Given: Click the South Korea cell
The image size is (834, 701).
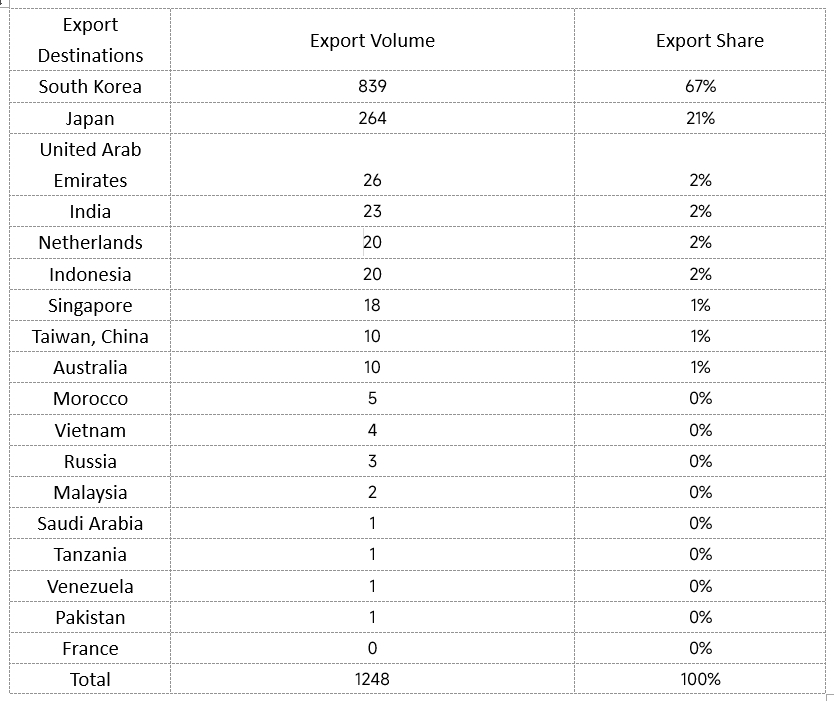Looking at the screenshot, I should [x=90, y=86].
